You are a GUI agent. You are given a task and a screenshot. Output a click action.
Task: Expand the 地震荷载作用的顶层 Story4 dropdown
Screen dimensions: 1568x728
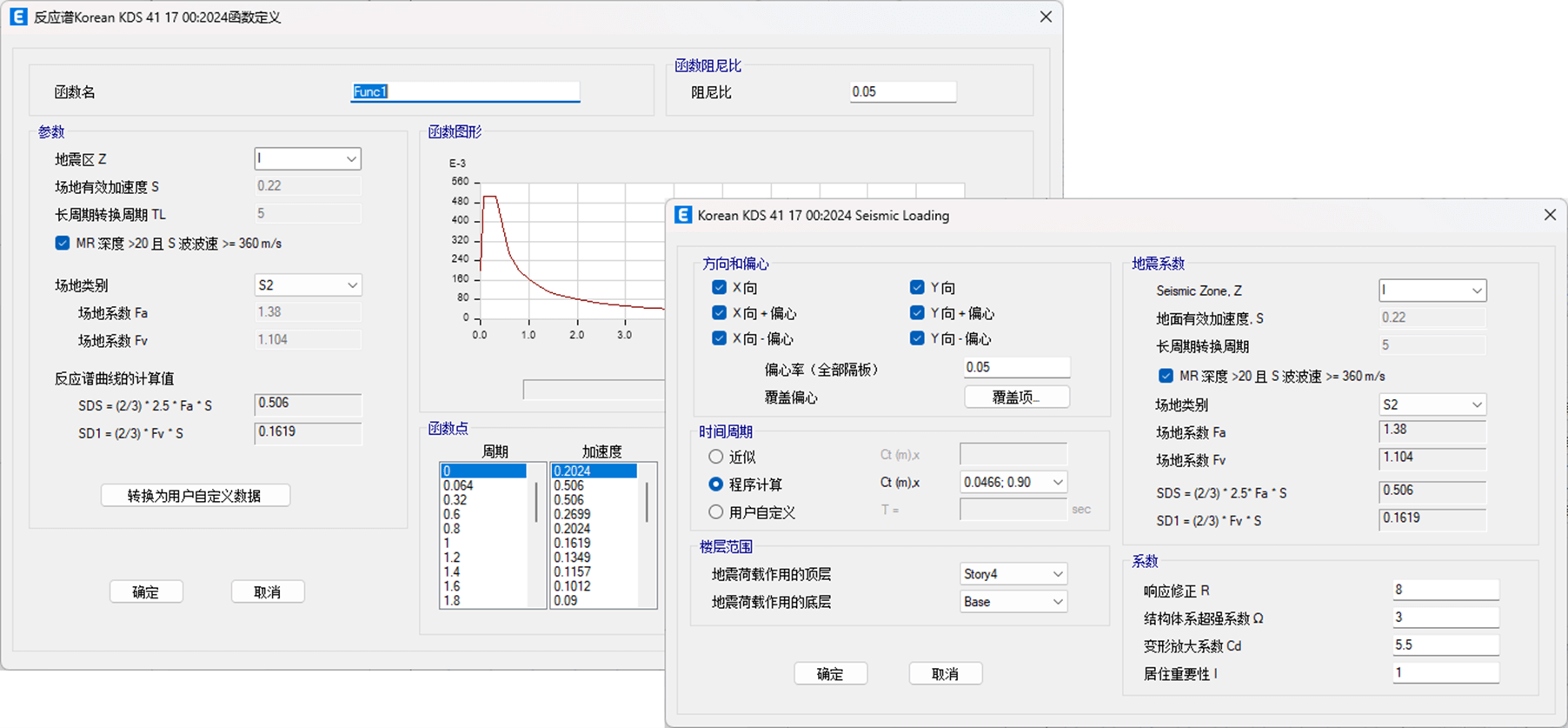coord(1013,574)
